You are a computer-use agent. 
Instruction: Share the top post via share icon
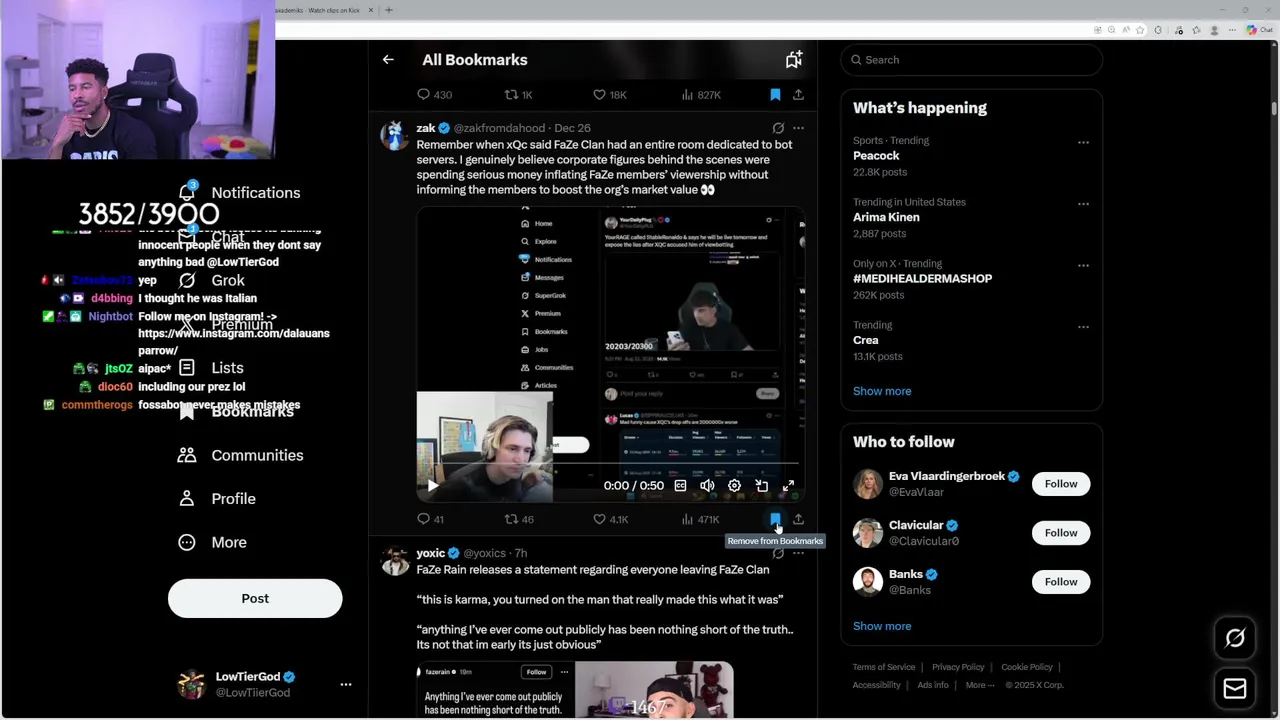click(x=798, y=95)
